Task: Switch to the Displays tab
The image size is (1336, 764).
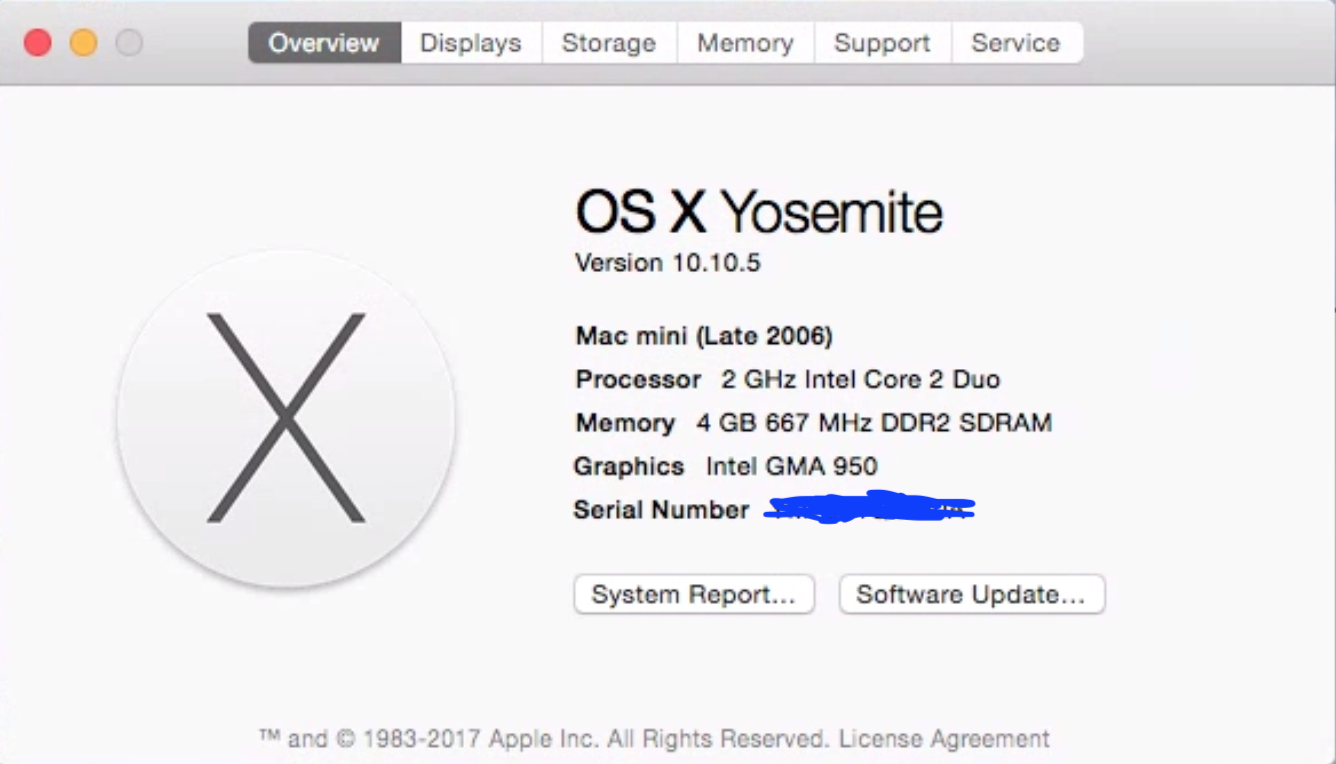Action: (470, 43)
